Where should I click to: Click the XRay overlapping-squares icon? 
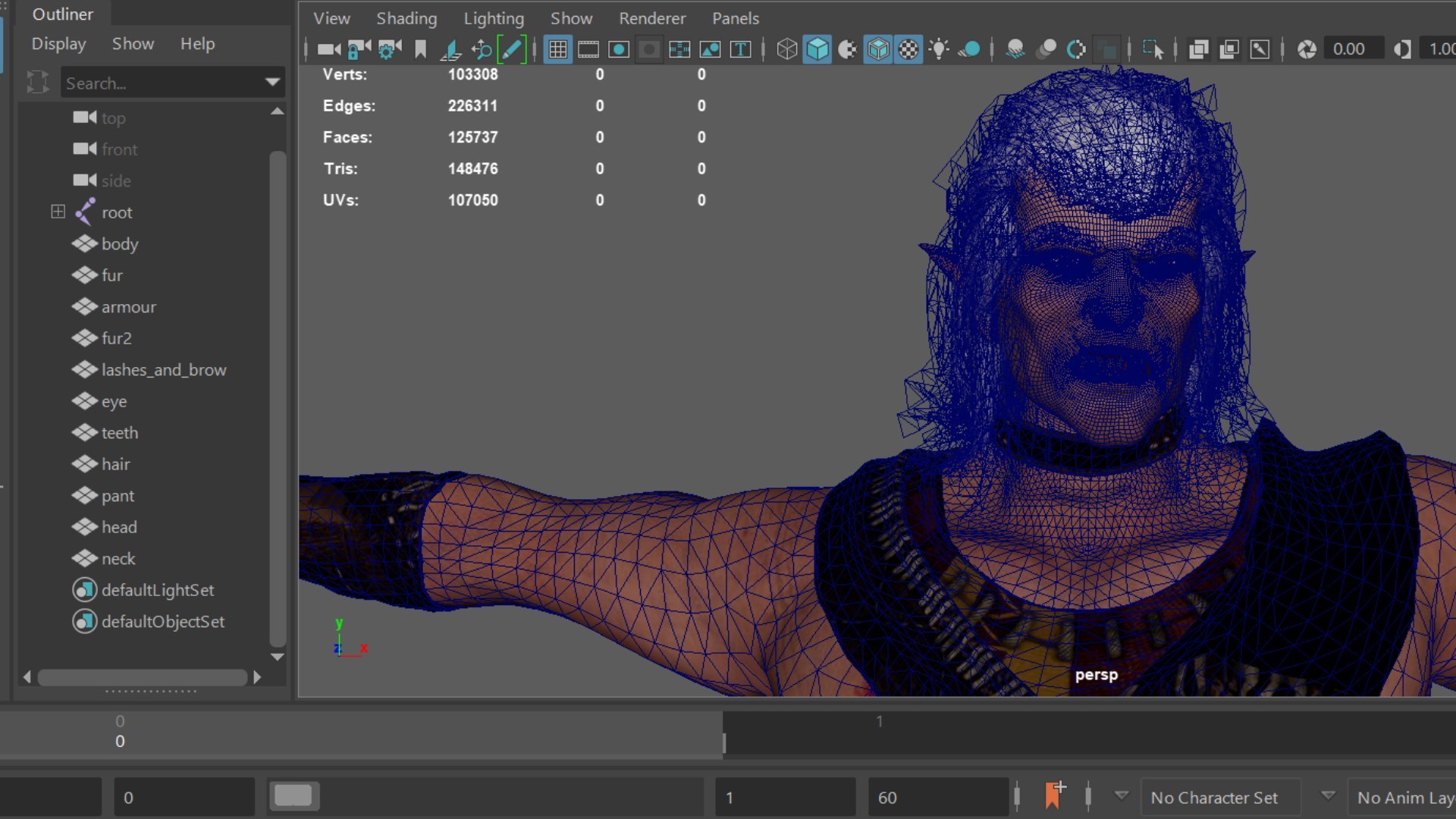pyautogui.click(x=1199, y=49)
